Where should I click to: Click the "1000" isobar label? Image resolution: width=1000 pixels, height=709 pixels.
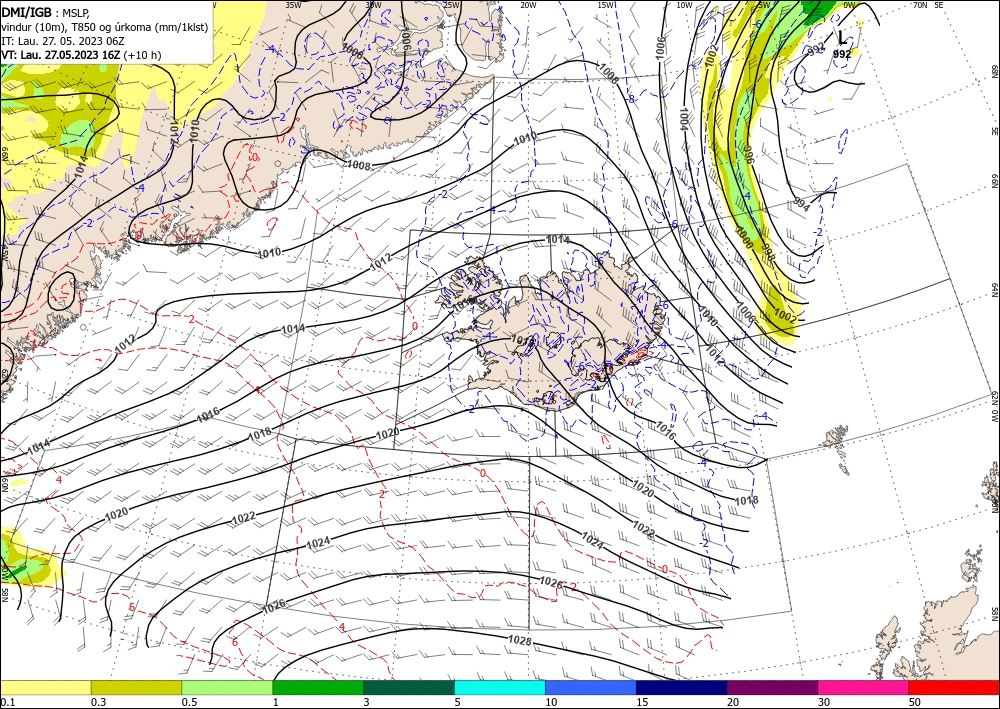(744, 238)
